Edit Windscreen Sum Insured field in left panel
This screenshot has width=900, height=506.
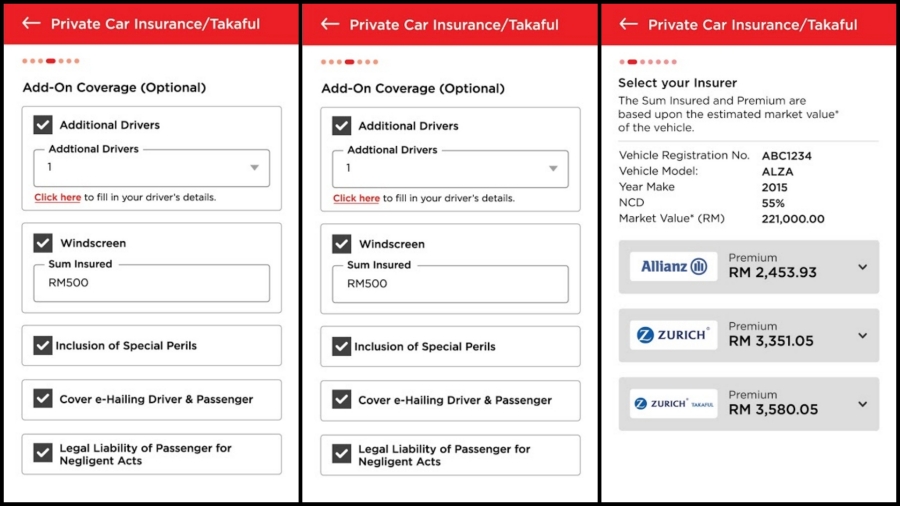pos(152,283)
